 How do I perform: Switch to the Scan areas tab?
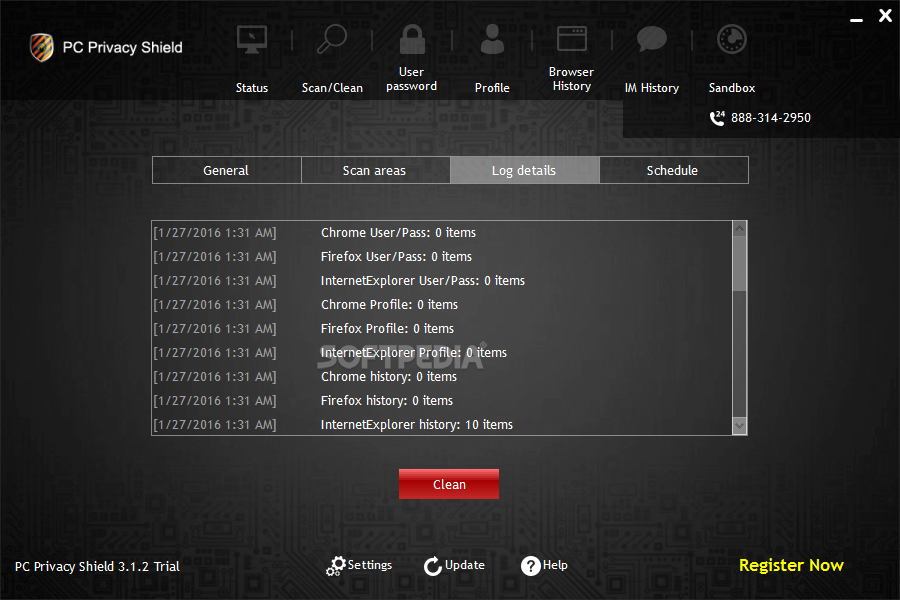375,171
